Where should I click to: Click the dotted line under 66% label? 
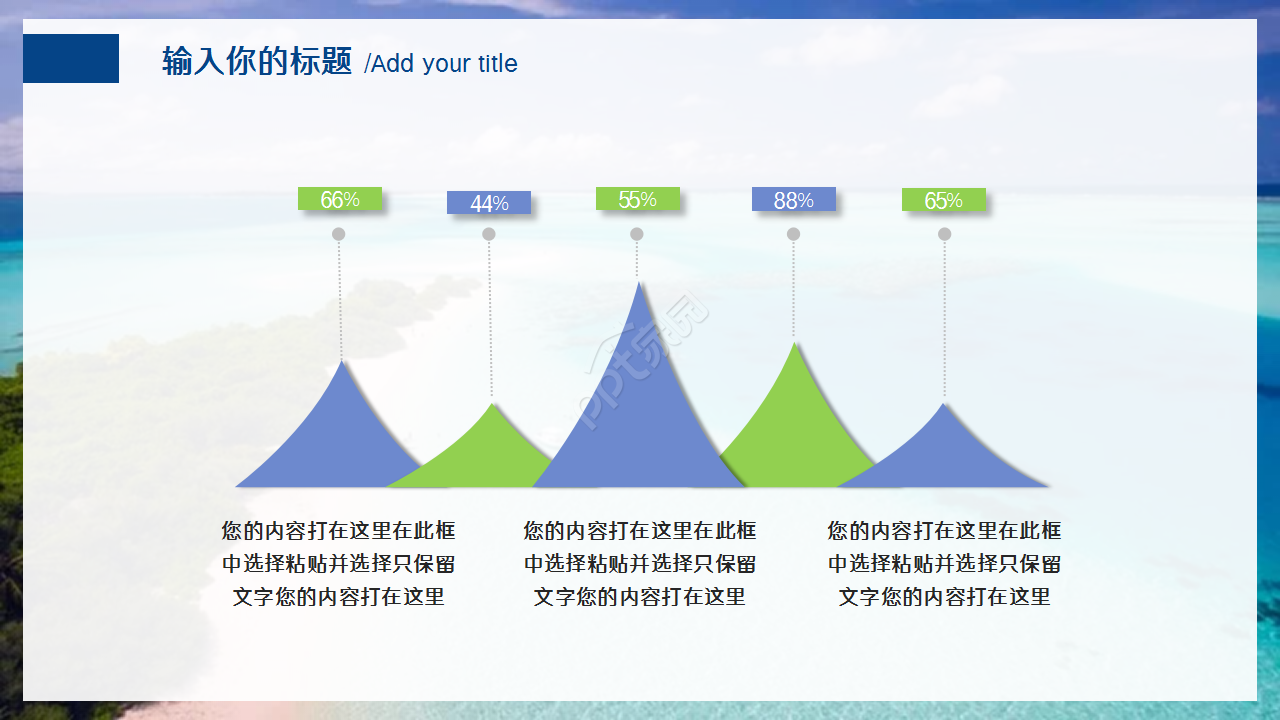pos(339,300)
